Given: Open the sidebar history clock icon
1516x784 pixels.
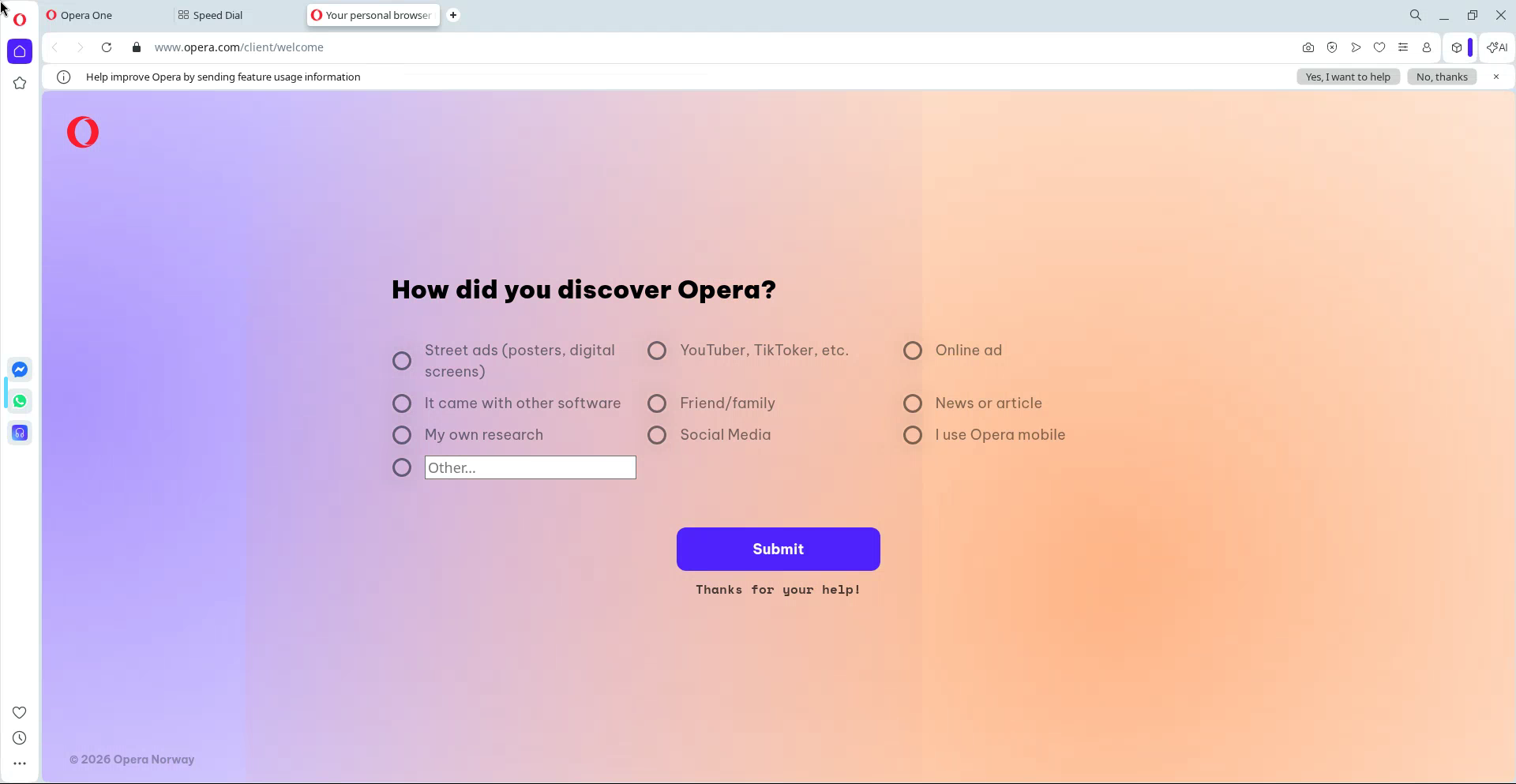Looking at the screenshot, I should (20, 738).
